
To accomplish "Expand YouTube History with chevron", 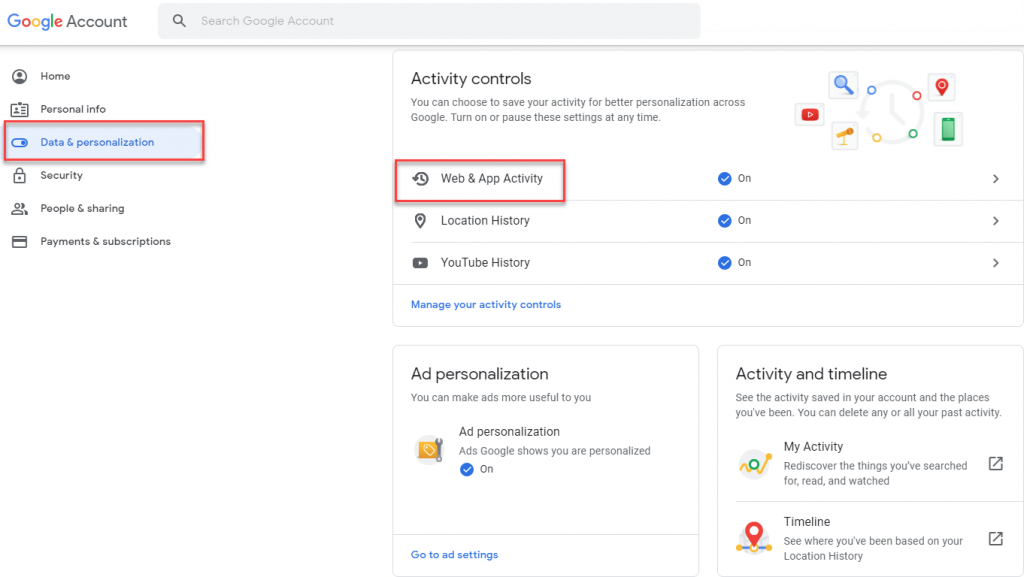I will tap(995, 263).
